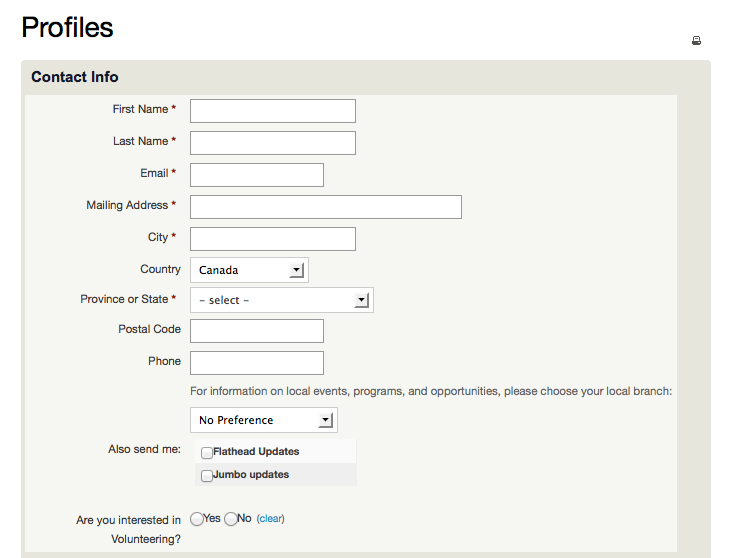Click the Contact Info section heading

click(75, 76)
